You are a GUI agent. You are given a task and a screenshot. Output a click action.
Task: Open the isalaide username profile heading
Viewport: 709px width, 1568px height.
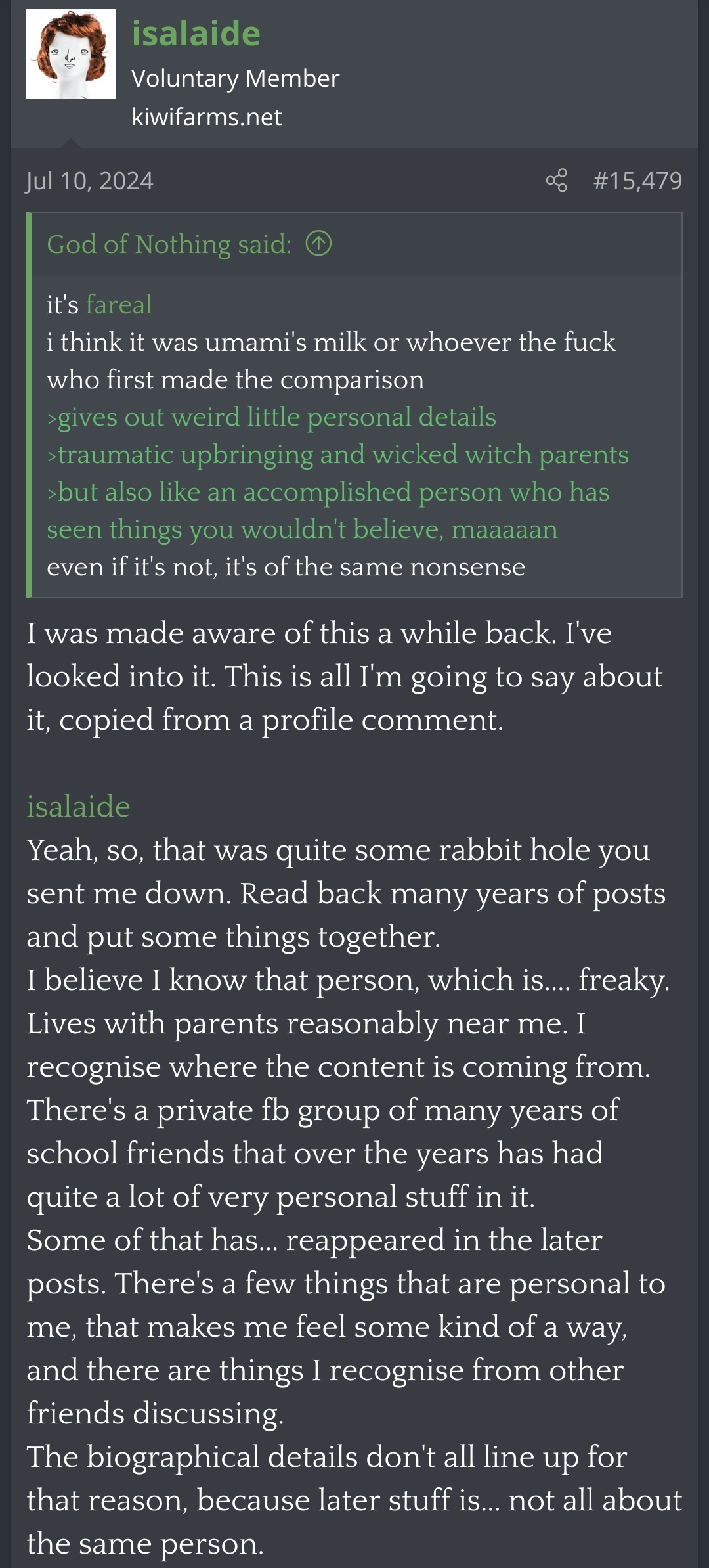196,34
